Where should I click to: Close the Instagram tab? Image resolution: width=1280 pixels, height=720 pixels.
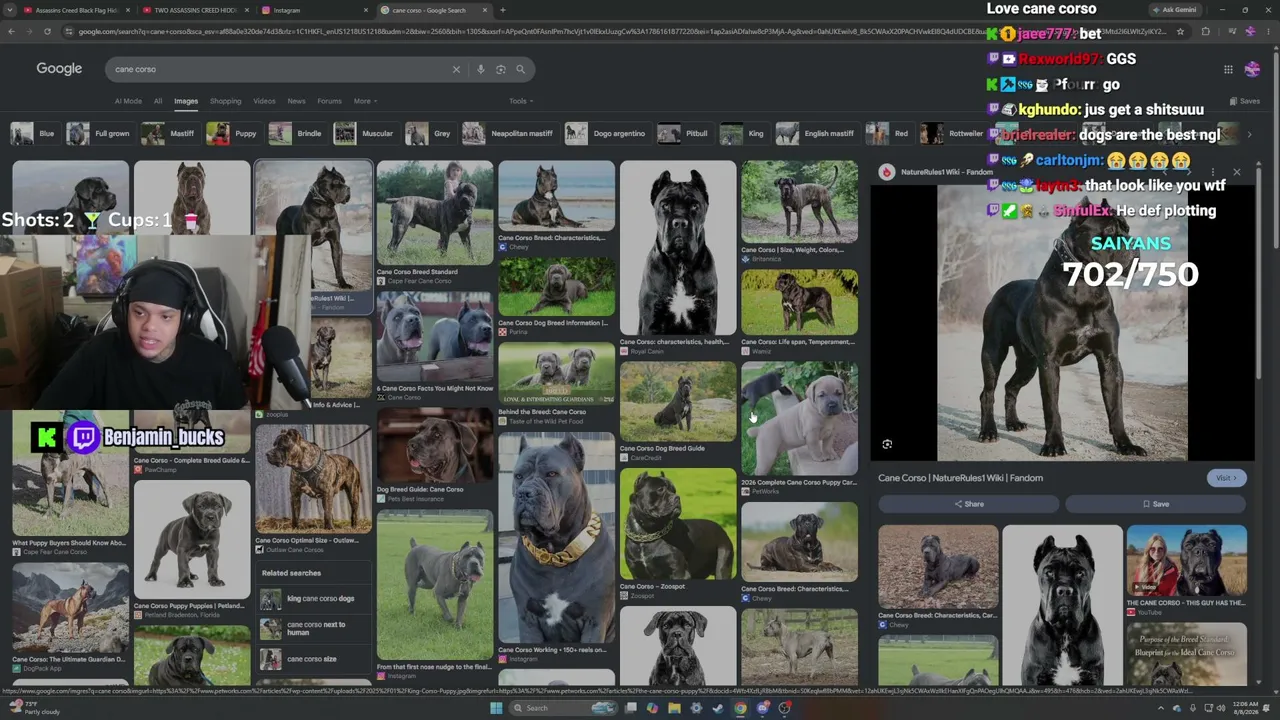pyautogui.click(x=365, y=10)
